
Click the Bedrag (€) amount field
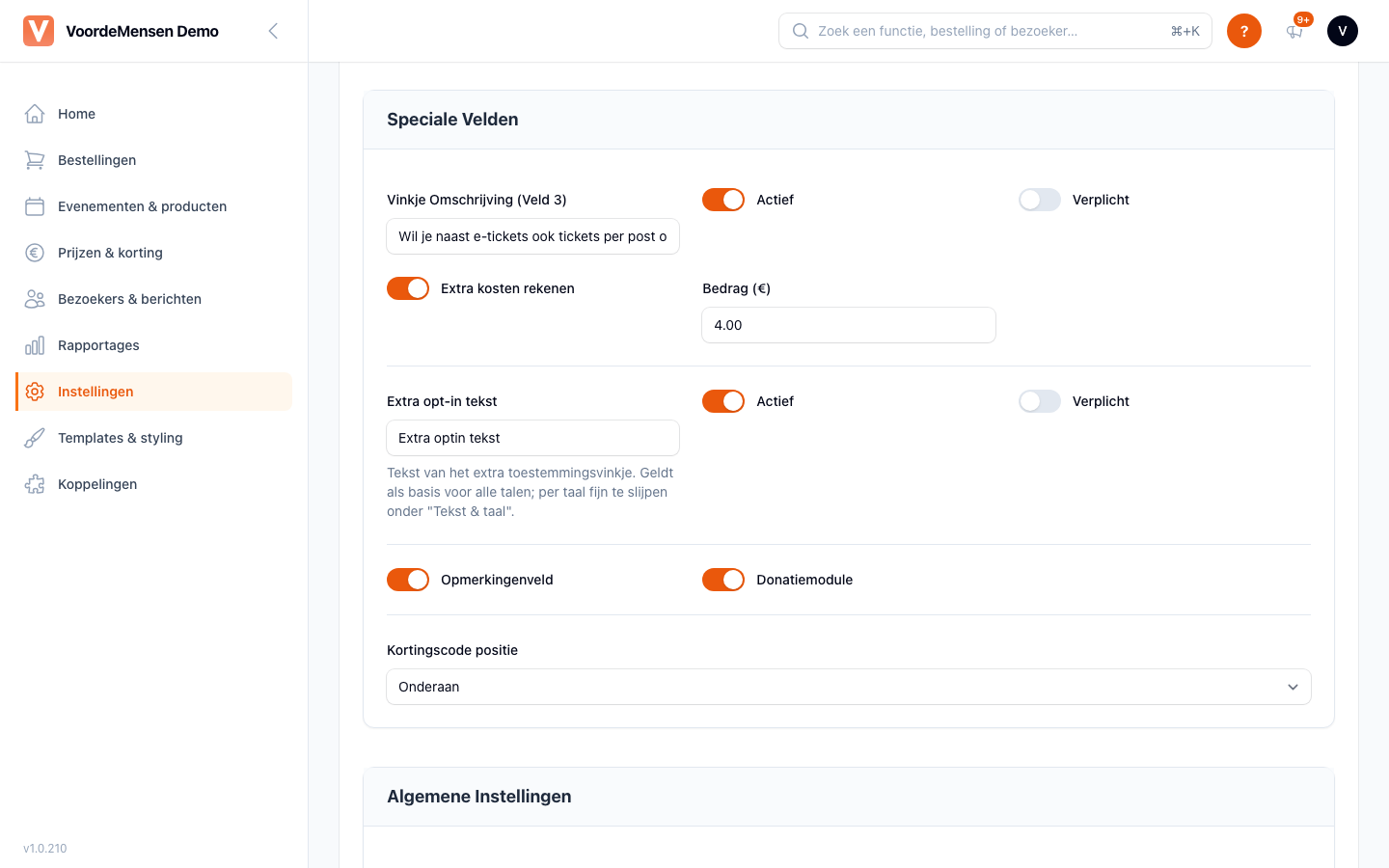click(849, 325)
